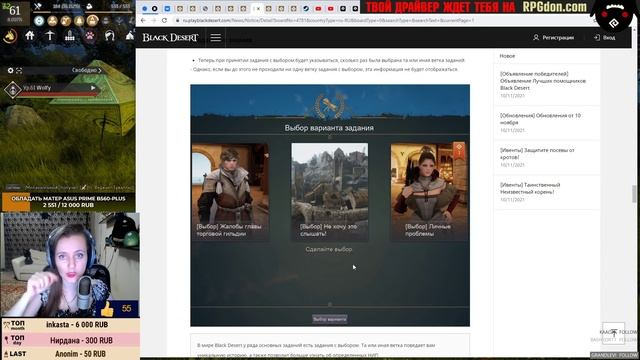
Task: Click the bell buff icon in HUD
Action: (79, 20)
